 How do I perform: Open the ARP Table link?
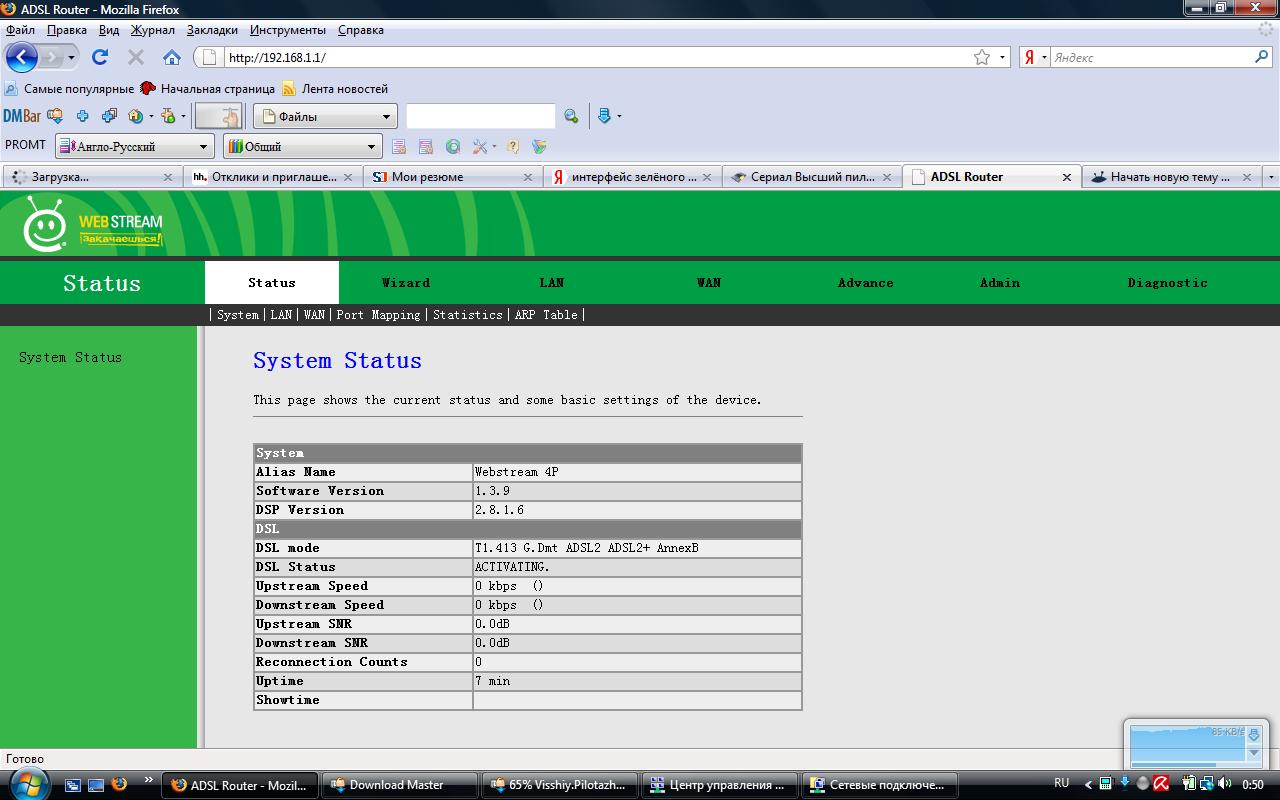(x=546, y=315)
